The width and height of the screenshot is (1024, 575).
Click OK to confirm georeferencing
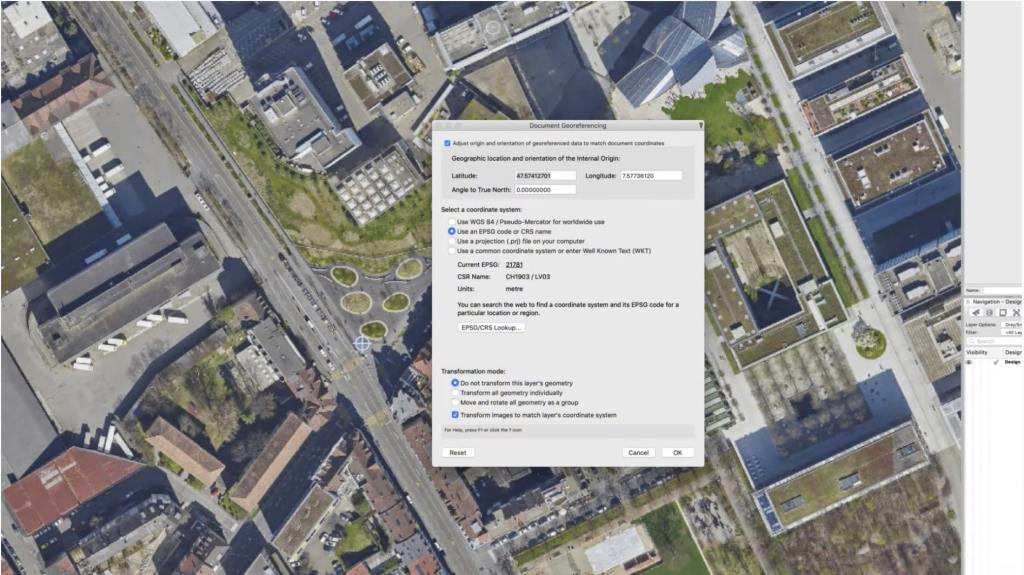(677, 452)
